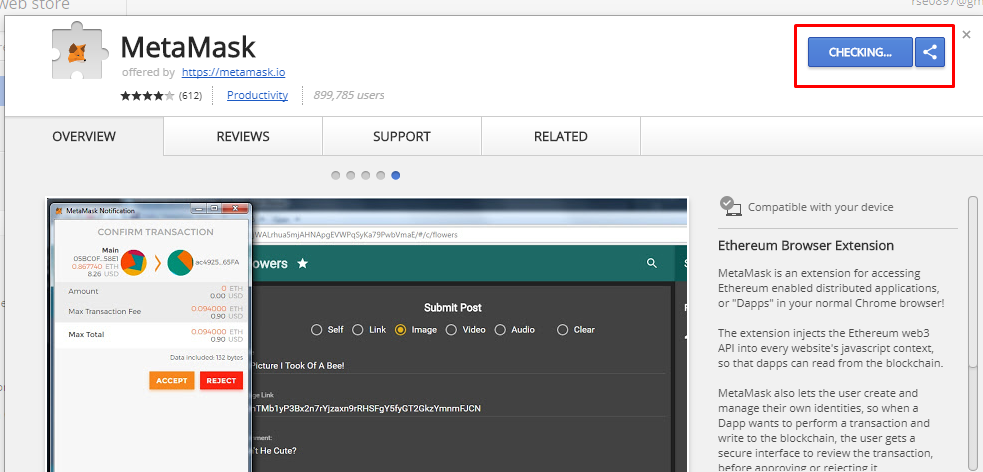
Task: Close the MetaMask Notification window
Action: pos(236,209)
